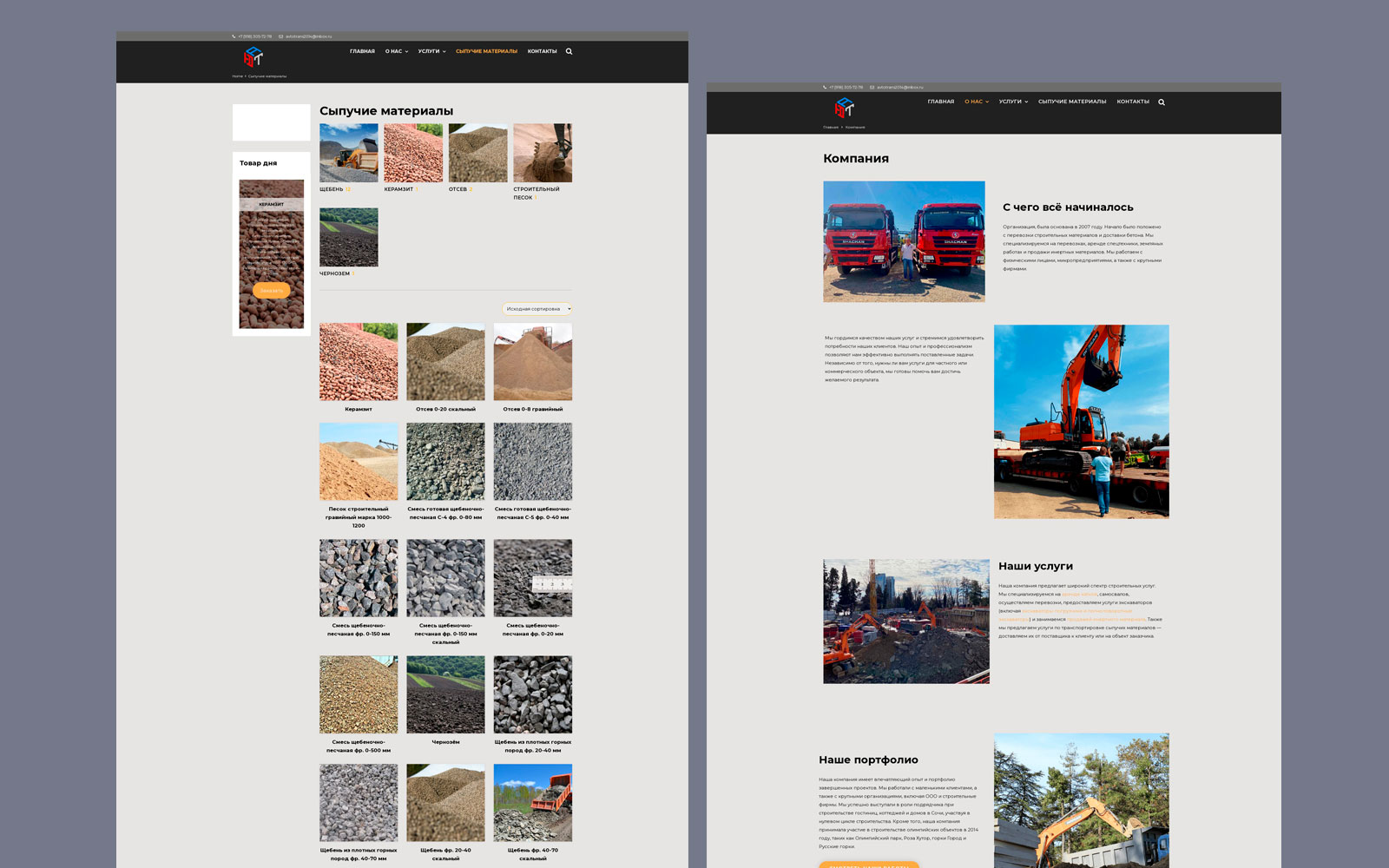Click ОТСЕВ category label

point(458,189)
